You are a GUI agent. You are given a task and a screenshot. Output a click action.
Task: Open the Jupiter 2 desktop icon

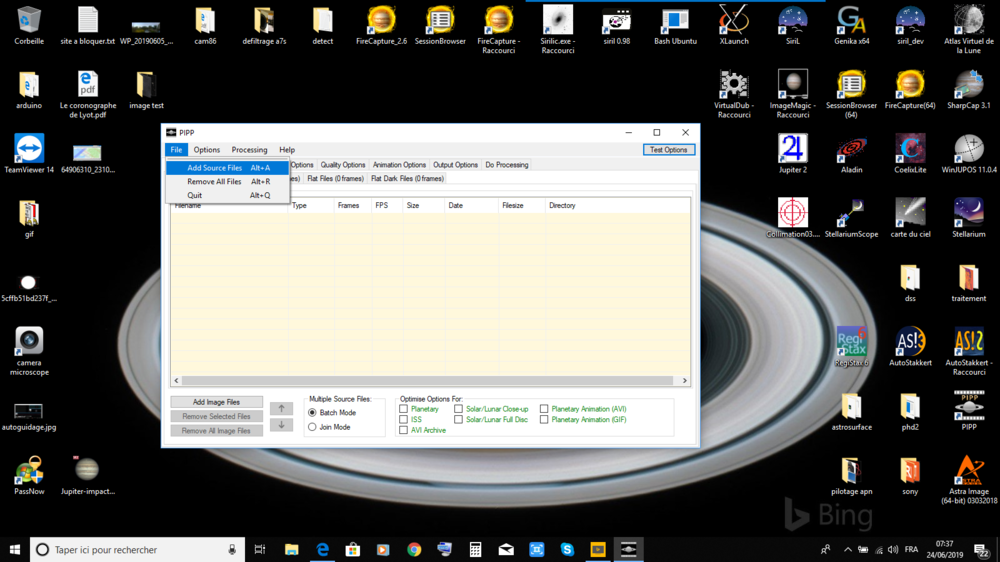point(793,154)
